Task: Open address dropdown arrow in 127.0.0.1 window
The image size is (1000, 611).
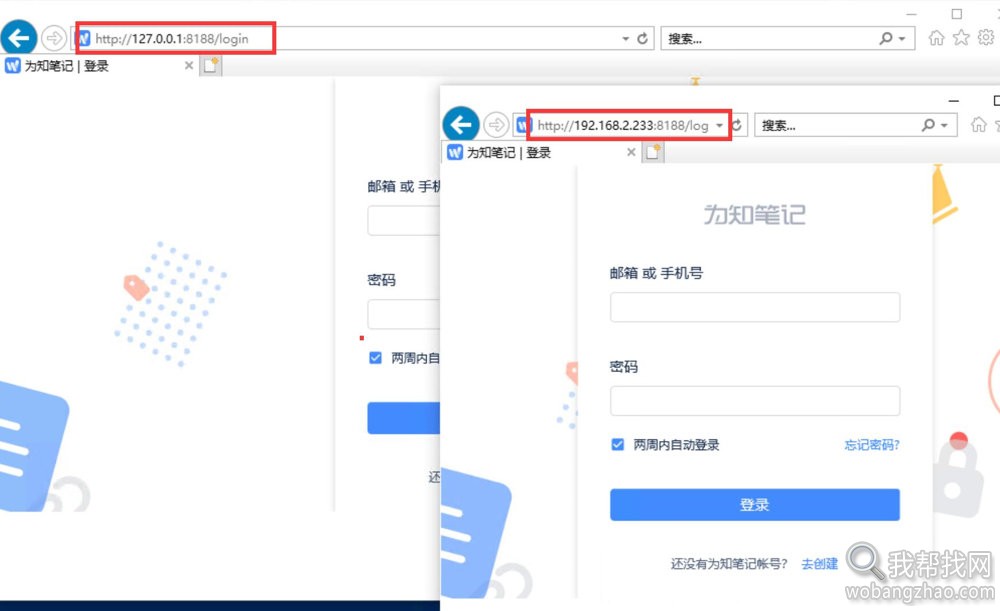Action: pos(625,39)
